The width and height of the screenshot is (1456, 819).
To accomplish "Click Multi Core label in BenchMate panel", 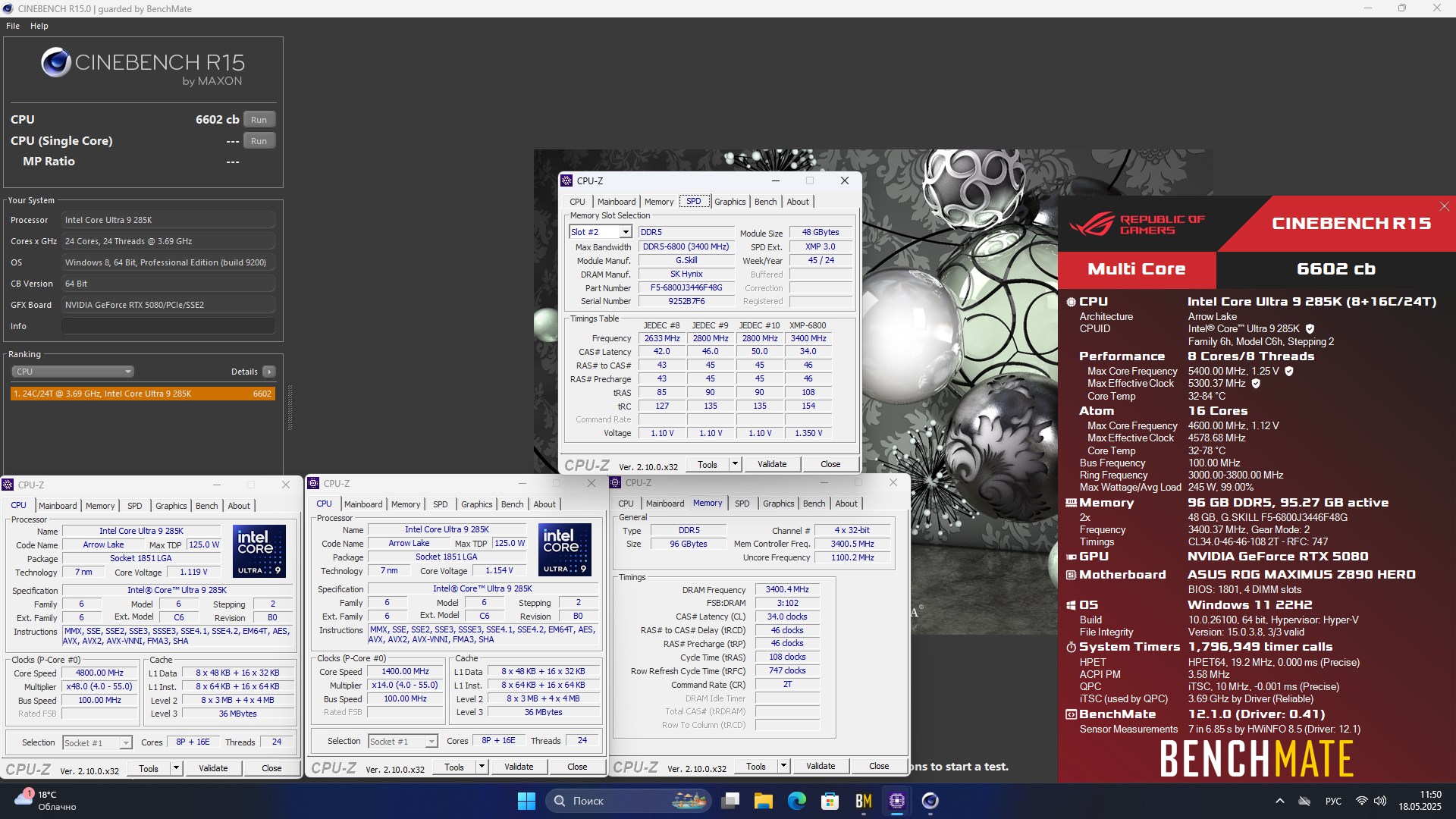I will click(x=1137, y=269).
